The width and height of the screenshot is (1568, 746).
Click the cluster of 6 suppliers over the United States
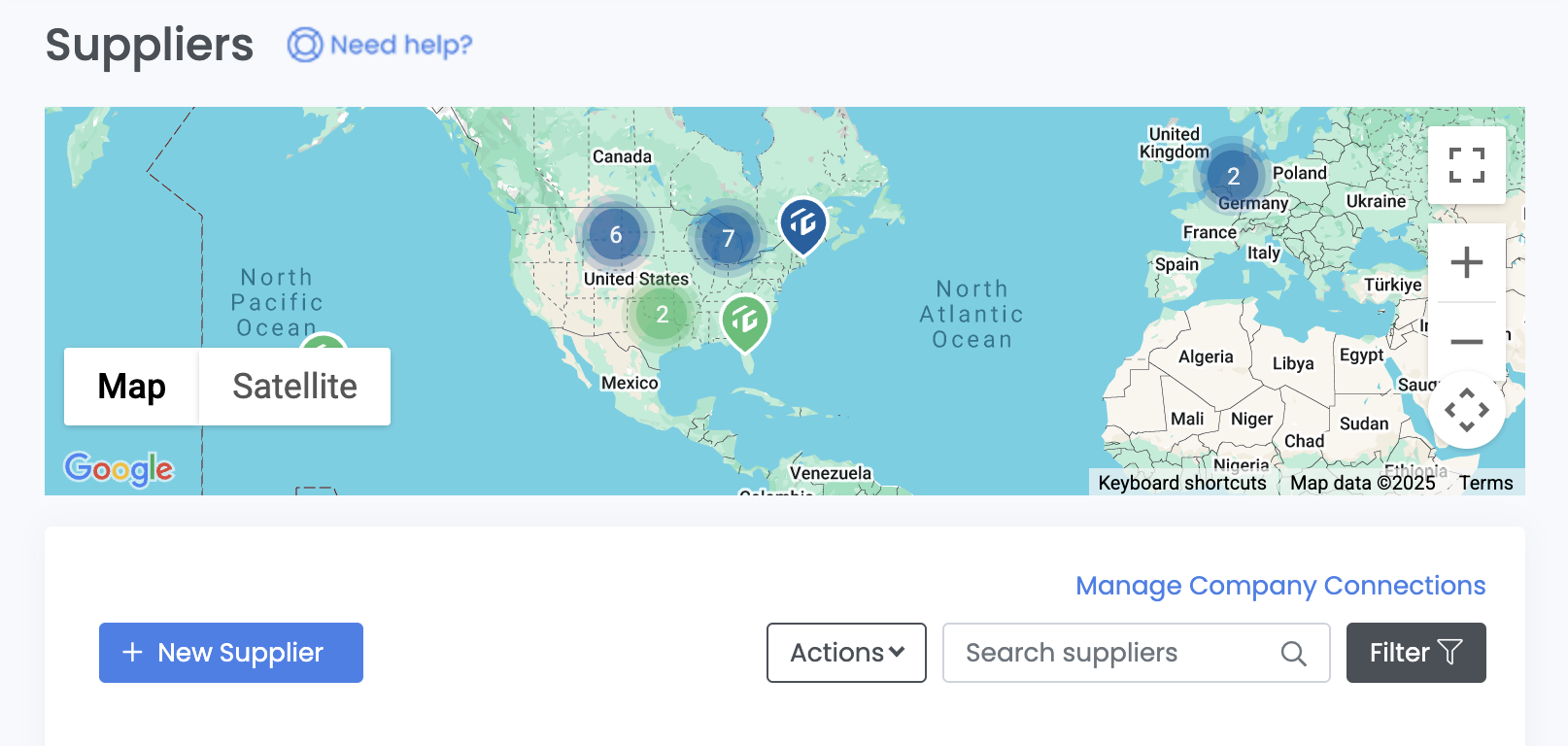(x=615, y=234)
